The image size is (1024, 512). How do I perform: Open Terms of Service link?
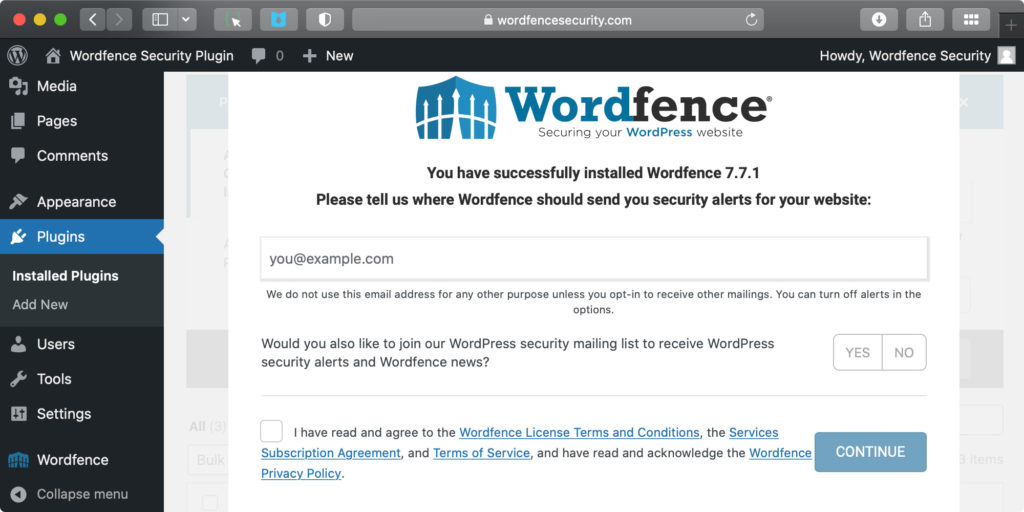pyautogui.click(x=481, y=453)
